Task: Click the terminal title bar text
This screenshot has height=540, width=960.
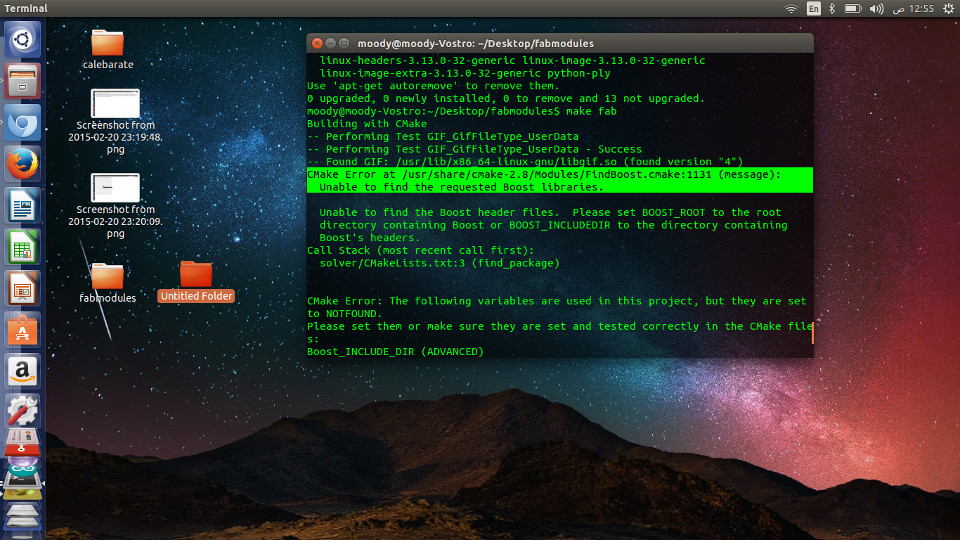Action: coord(476,43)
